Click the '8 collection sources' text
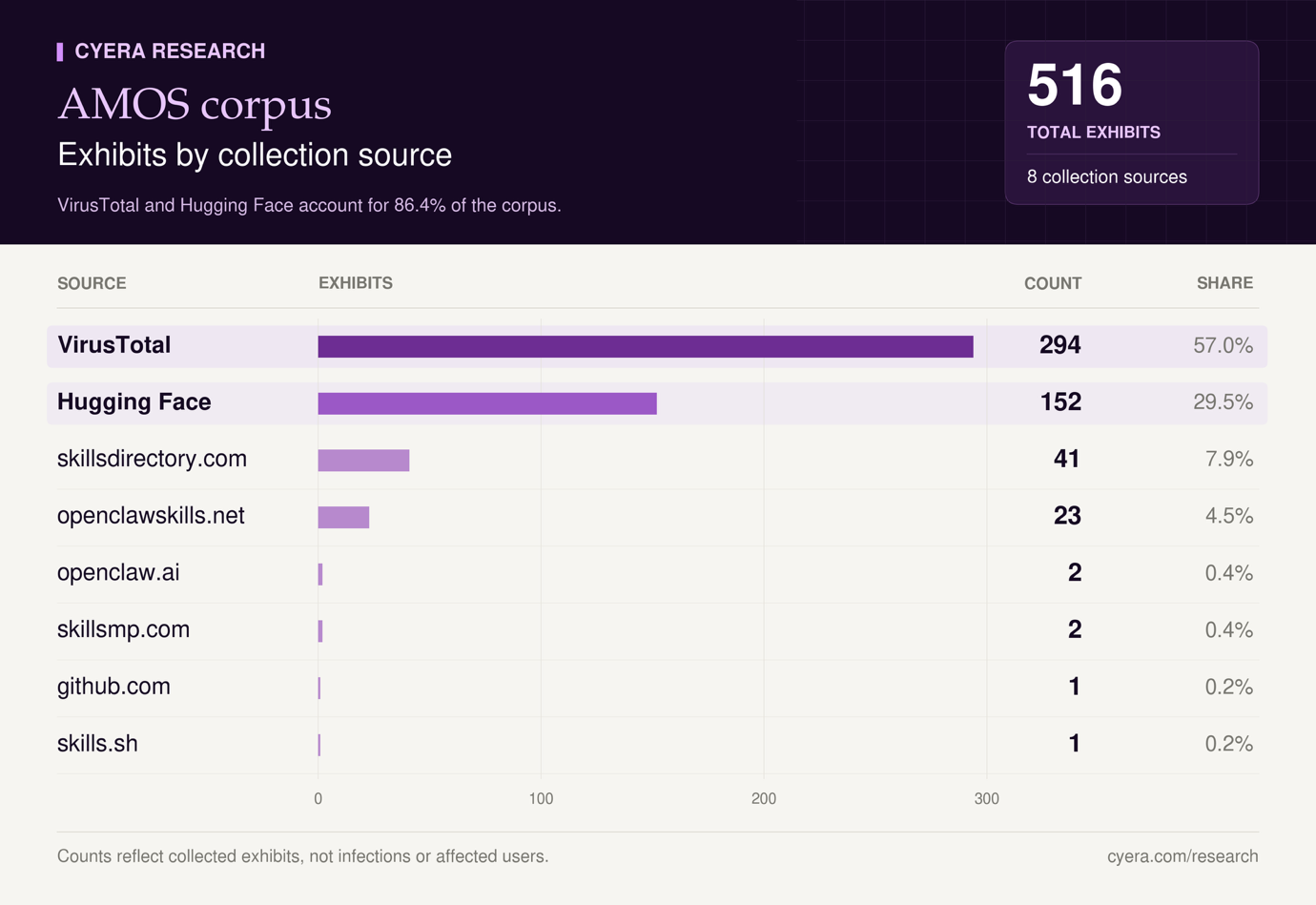The image size is (1316, 905). pyautogui.click(x=1107, y=177)
